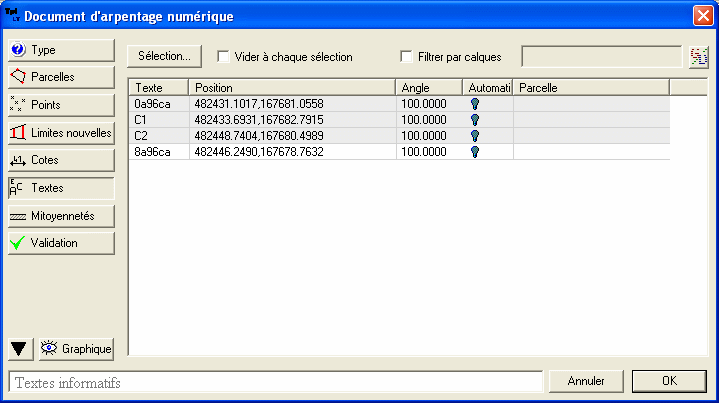Open the Type section
The height and width of the screenshot is (403, 719).
(x=61, y=50)
